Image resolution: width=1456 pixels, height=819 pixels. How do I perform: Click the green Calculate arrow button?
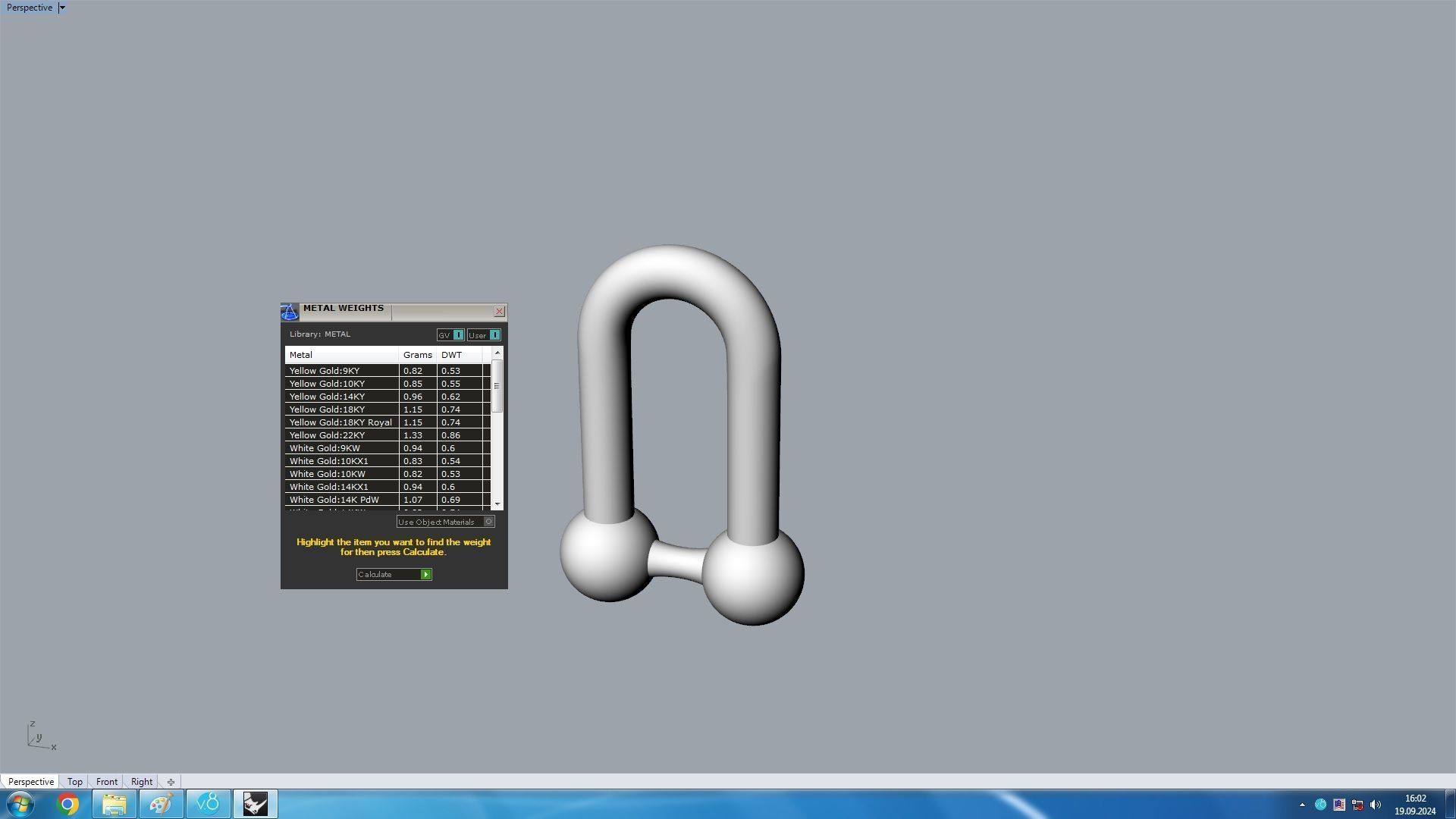[x=426, y=575]
